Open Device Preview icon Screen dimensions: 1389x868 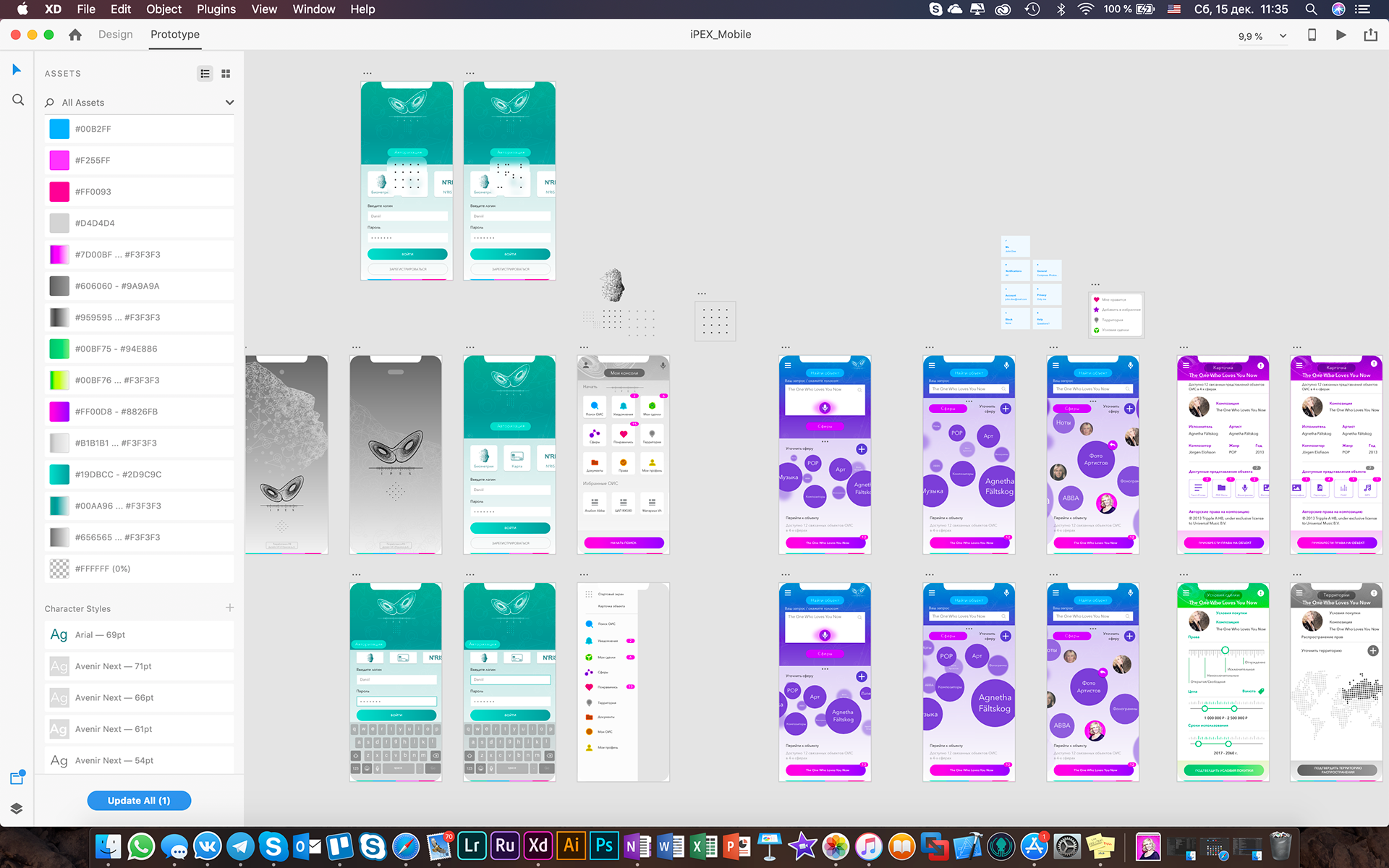coord(1312,35)
